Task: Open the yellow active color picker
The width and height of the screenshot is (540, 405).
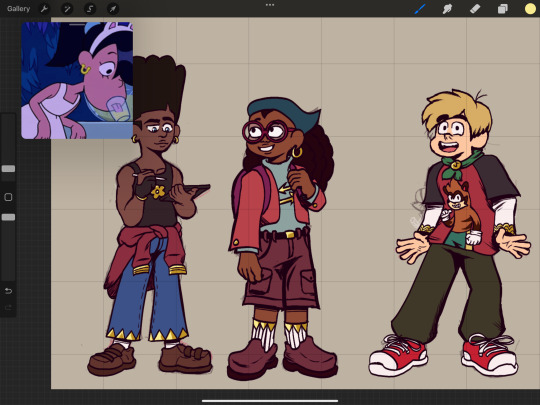Action: pos(530,9)
